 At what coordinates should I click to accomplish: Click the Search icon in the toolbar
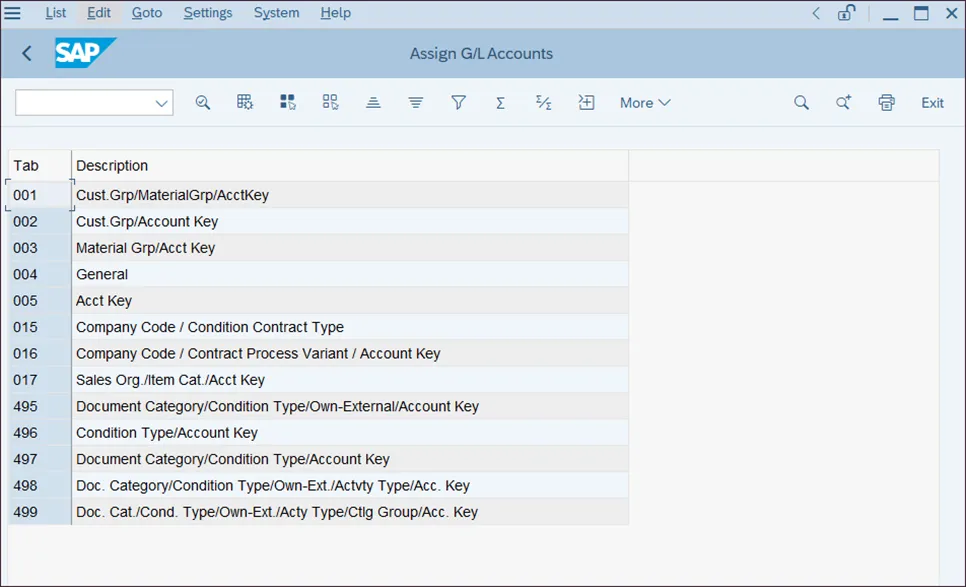[801, 103]
